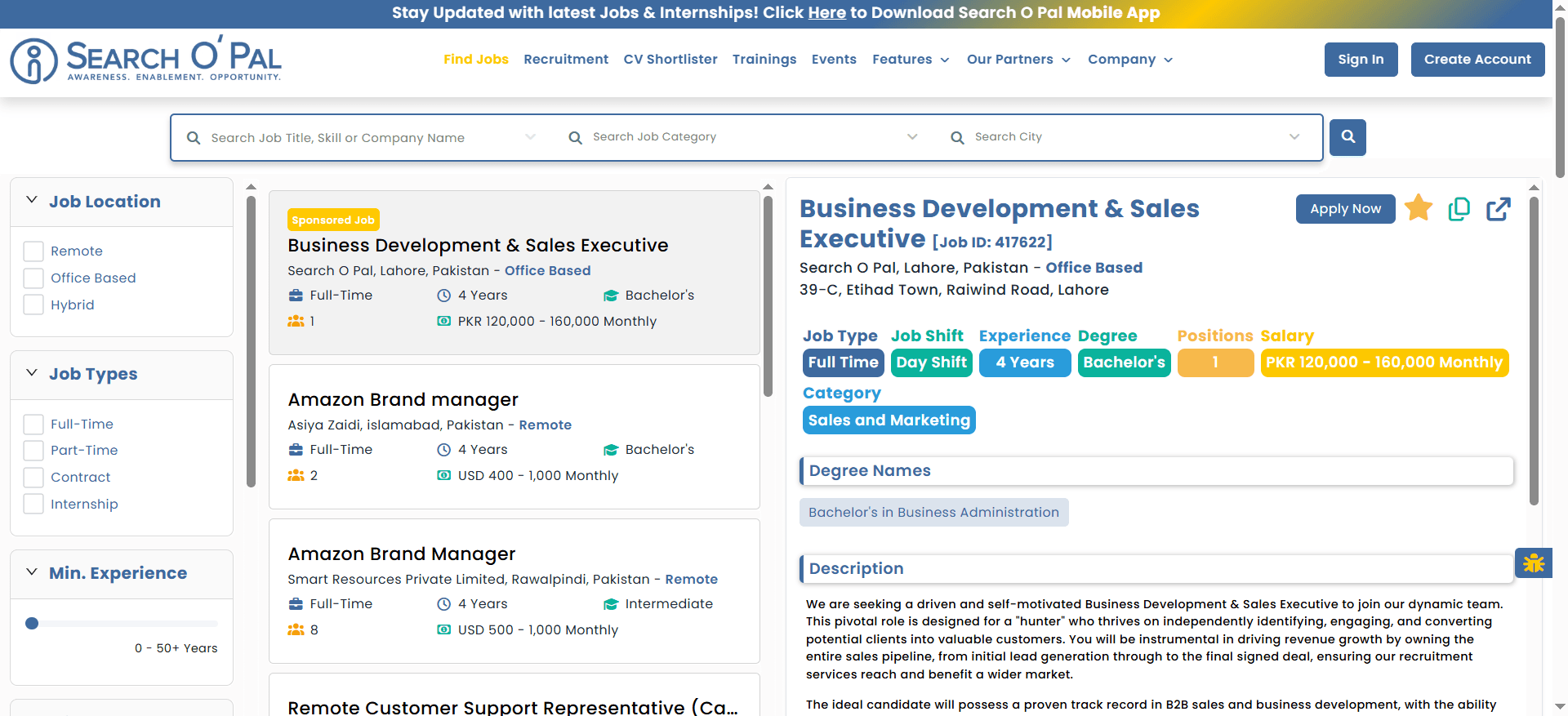Click the Sign In button
Image resolution: width=1568 pixels, height=716 pixels.
click(1361, 60)
